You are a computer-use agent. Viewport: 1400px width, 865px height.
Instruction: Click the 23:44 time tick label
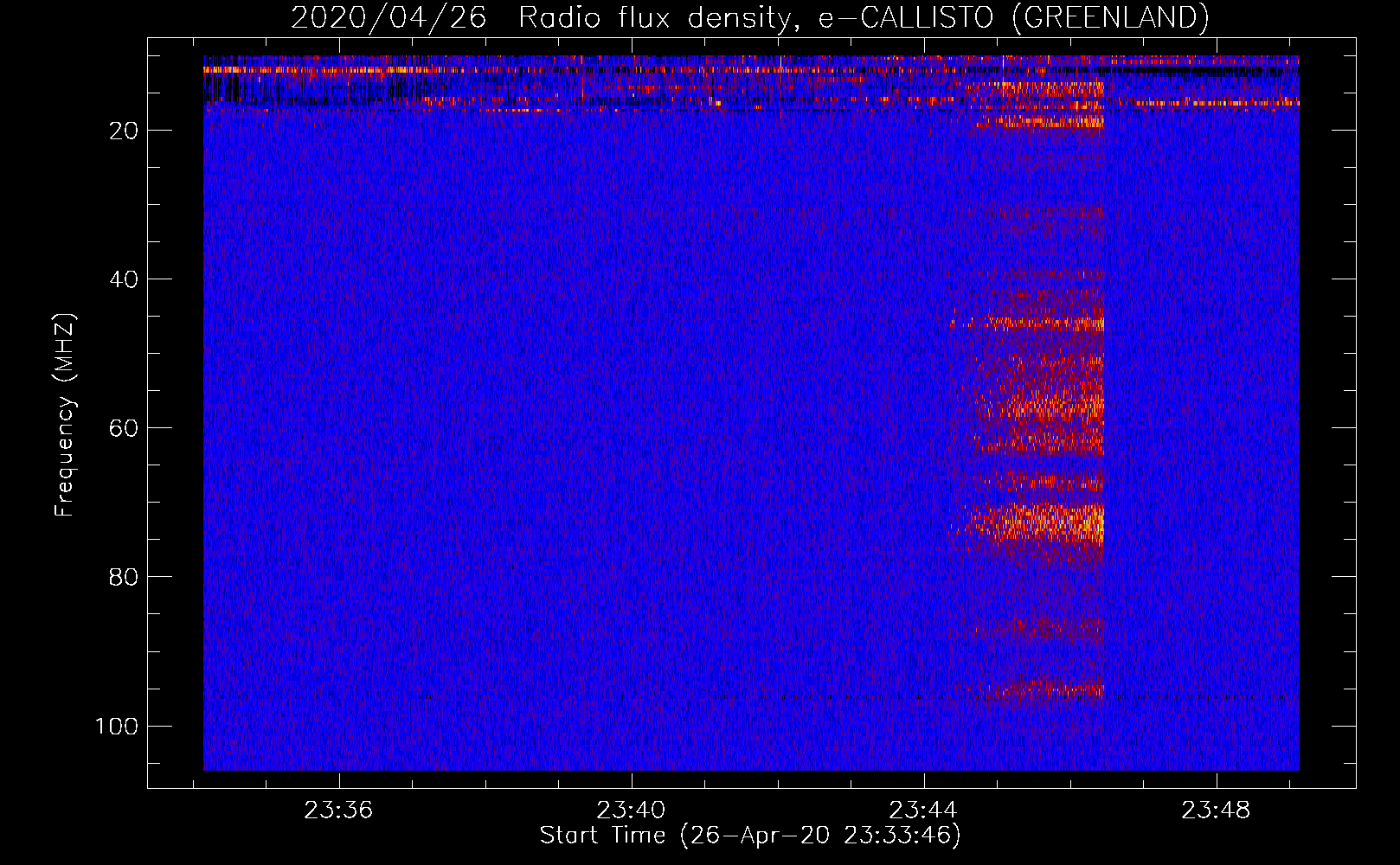924,811
